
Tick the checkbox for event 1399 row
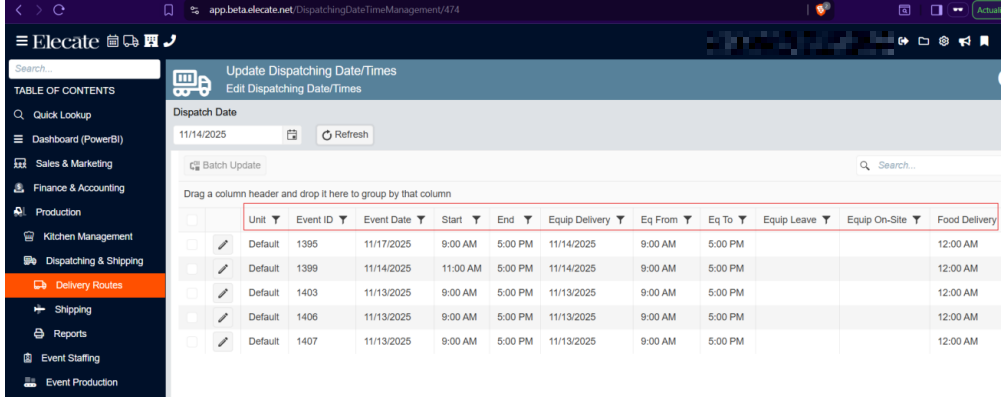coord(192,268)
